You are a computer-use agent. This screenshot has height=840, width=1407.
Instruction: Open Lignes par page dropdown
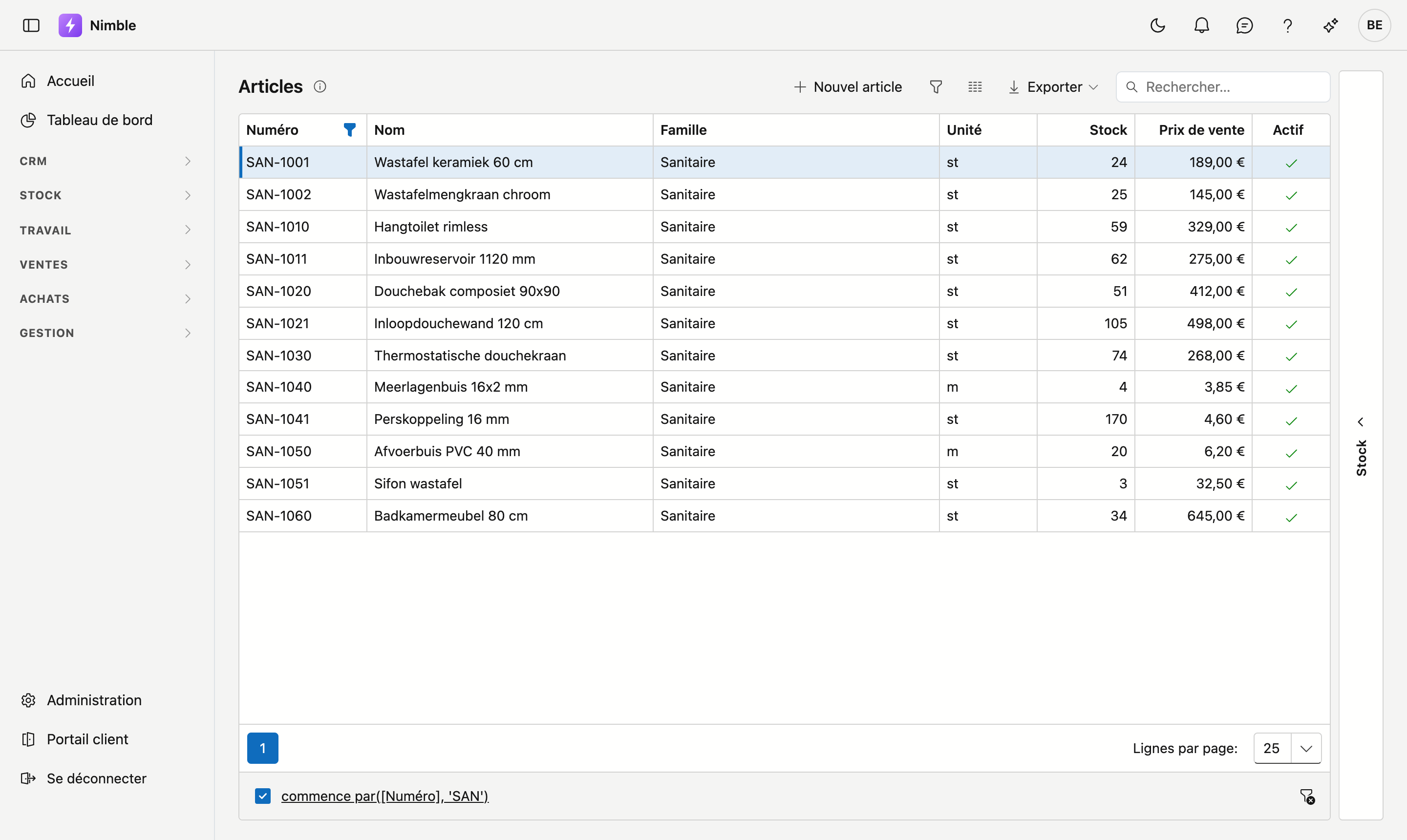pos(1306,748)
